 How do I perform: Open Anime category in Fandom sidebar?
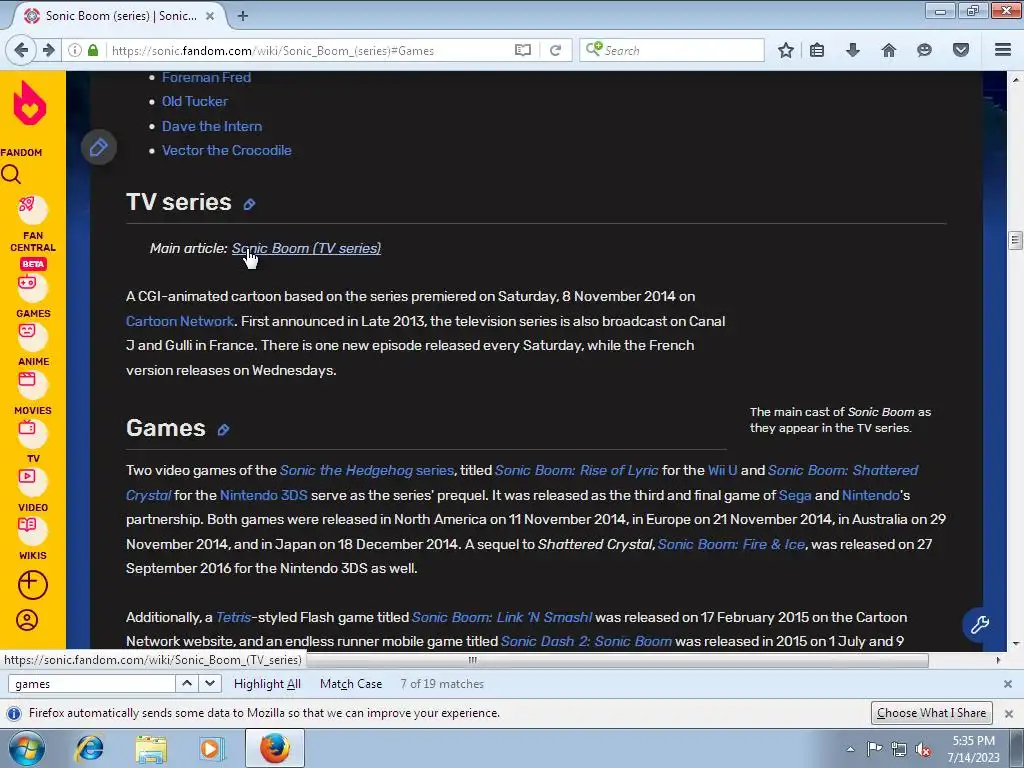pos(33,344)
